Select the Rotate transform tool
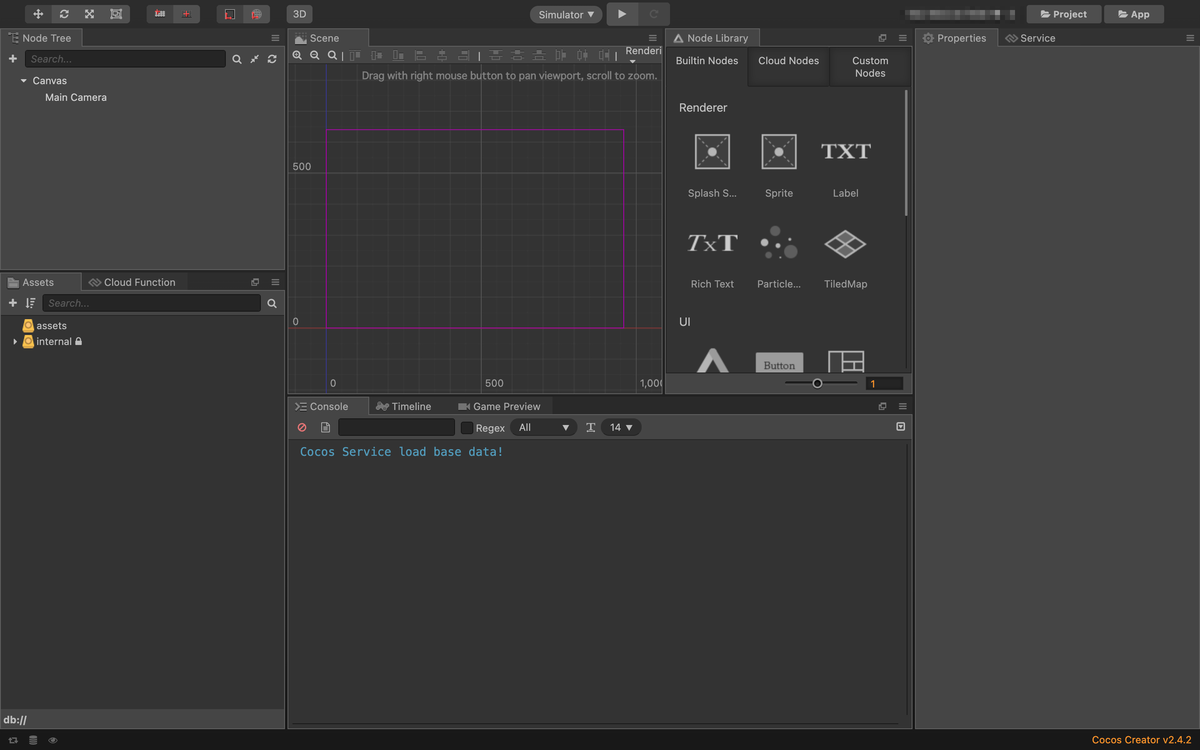1200x750 pixels. 64,14
